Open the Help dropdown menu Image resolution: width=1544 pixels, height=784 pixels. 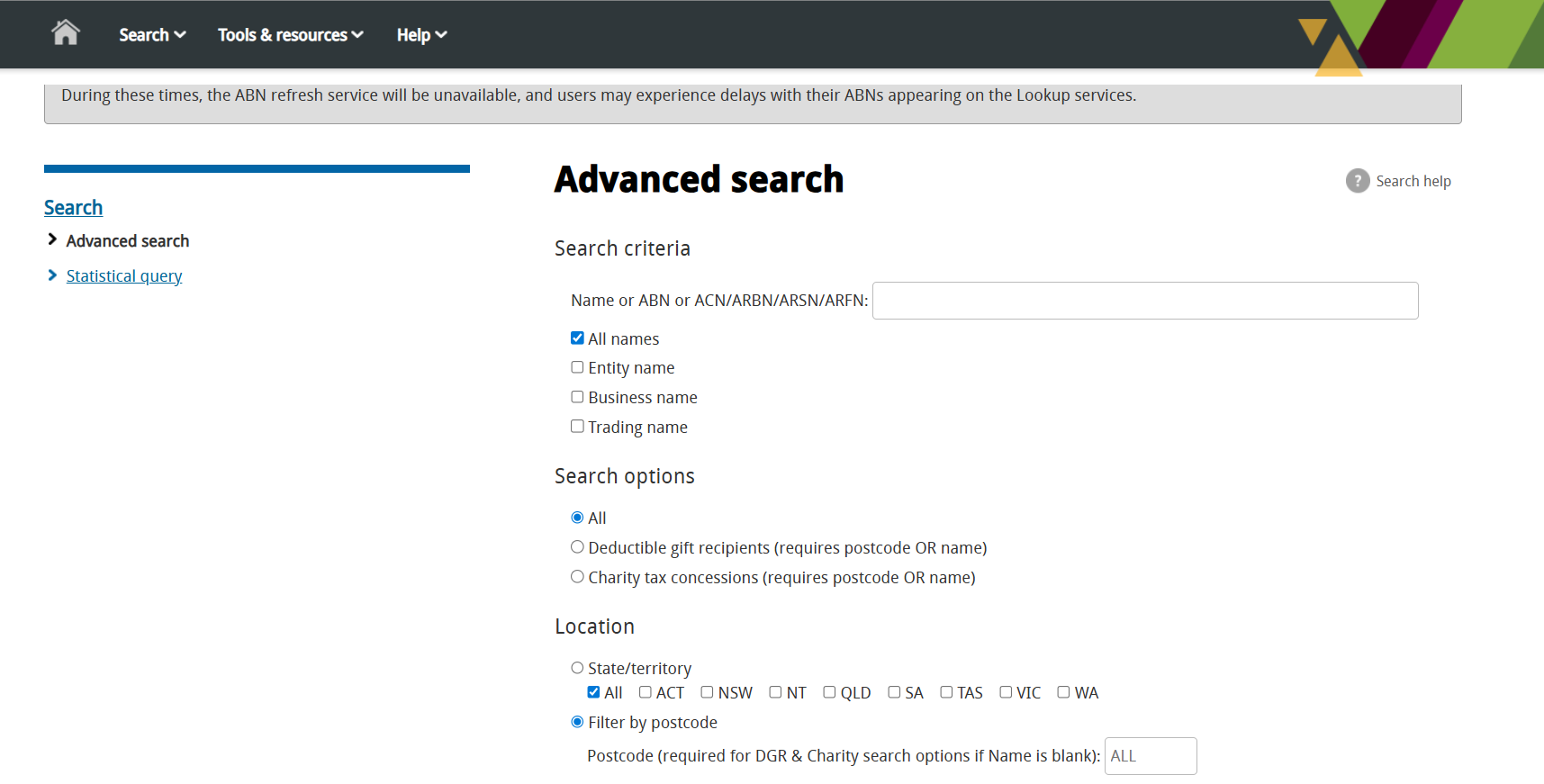[x=422, y=35]
